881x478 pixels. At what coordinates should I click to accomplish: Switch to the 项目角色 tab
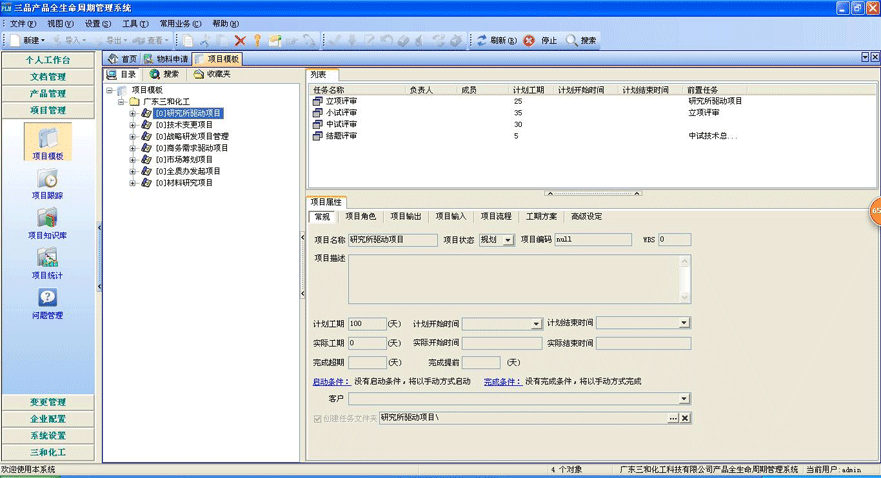pyautogui.click(x=360, y=216)
